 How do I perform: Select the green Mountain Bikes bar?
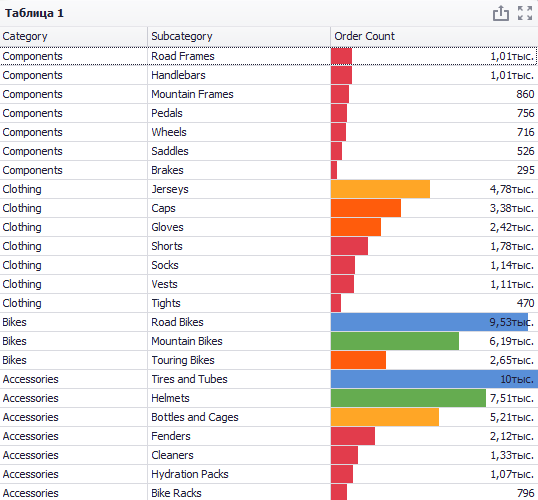click(x=395, y=341)
